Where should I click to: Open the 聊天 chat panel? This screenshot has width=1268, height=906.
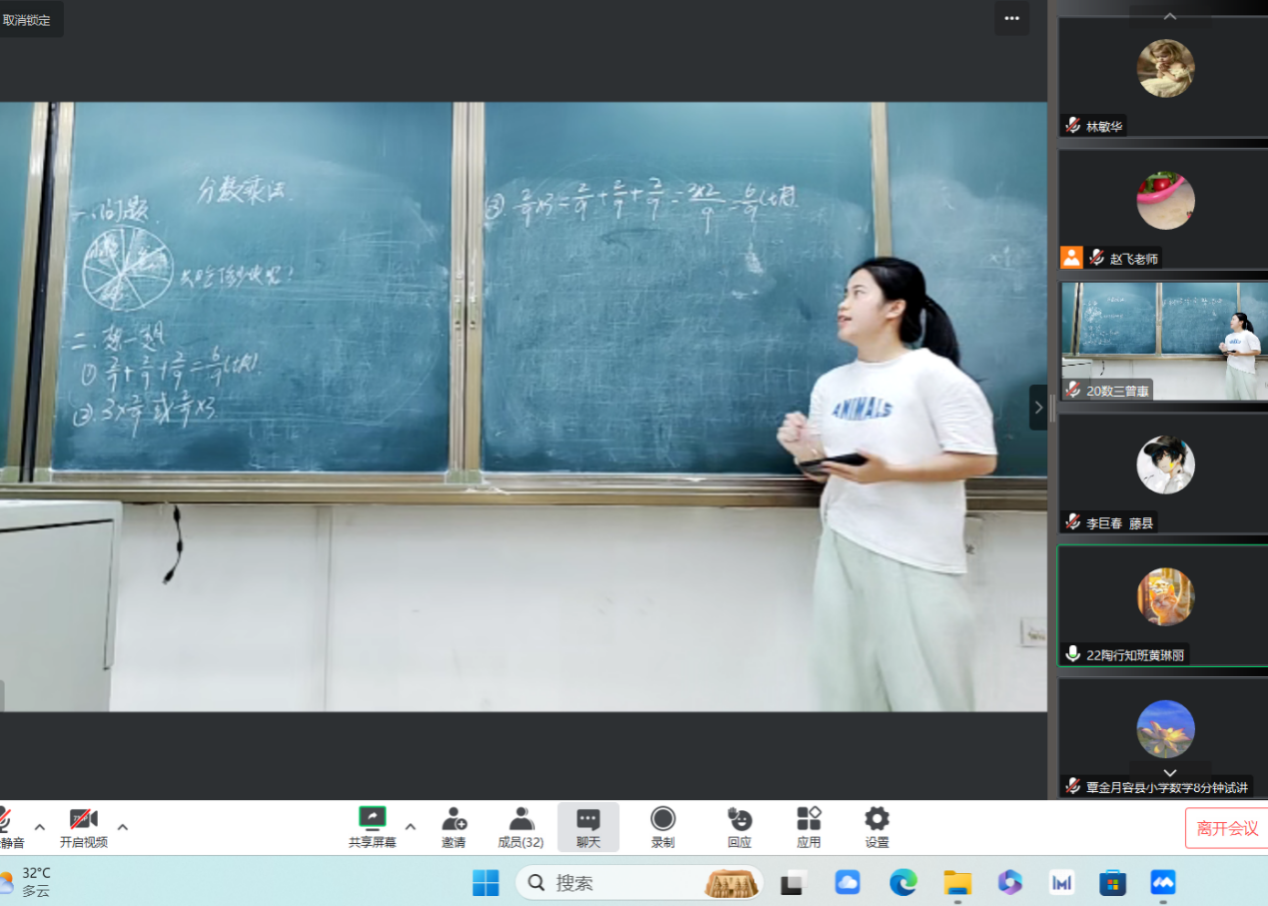click(588, 820)
